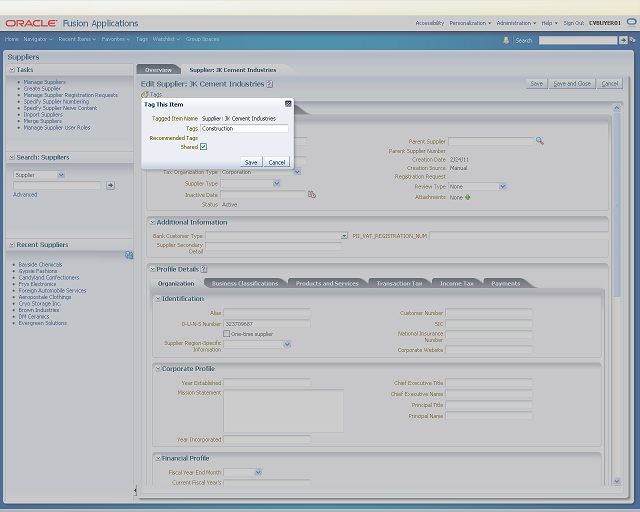
Task: Close the Tag This Item dialog
Action: pyautogui.click(x=288, y=104)
